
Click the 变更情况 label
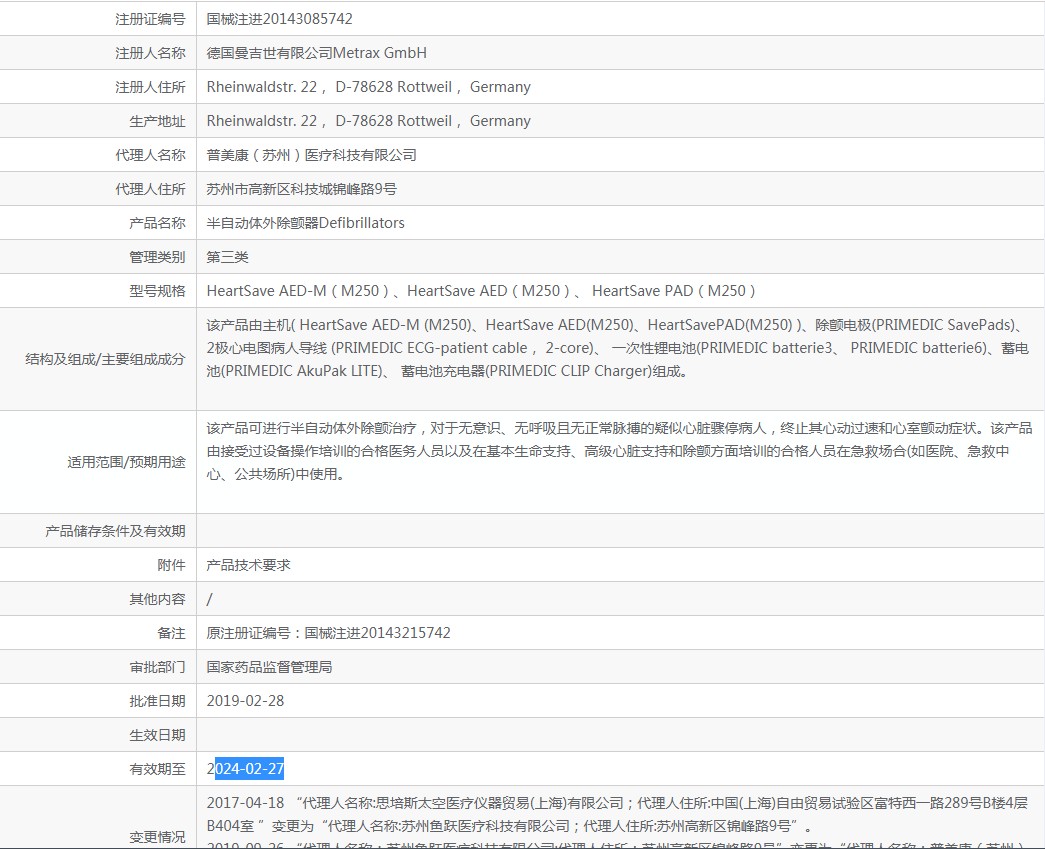157,837
